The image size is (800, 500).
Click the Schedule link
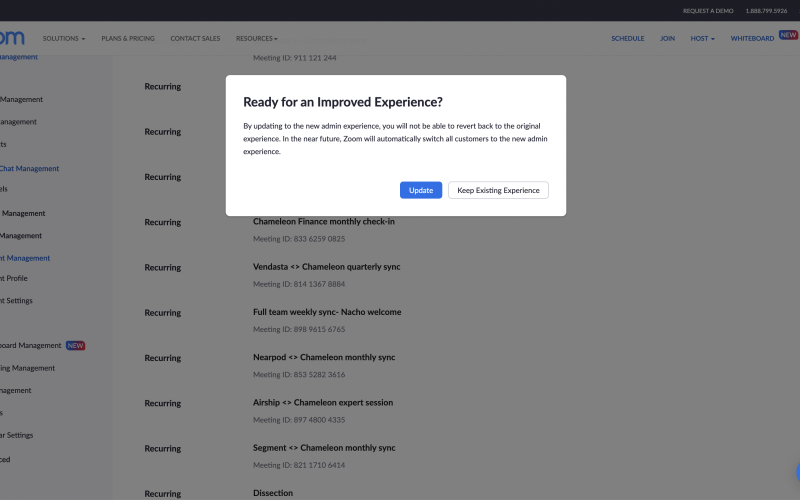tap(627, 38)
